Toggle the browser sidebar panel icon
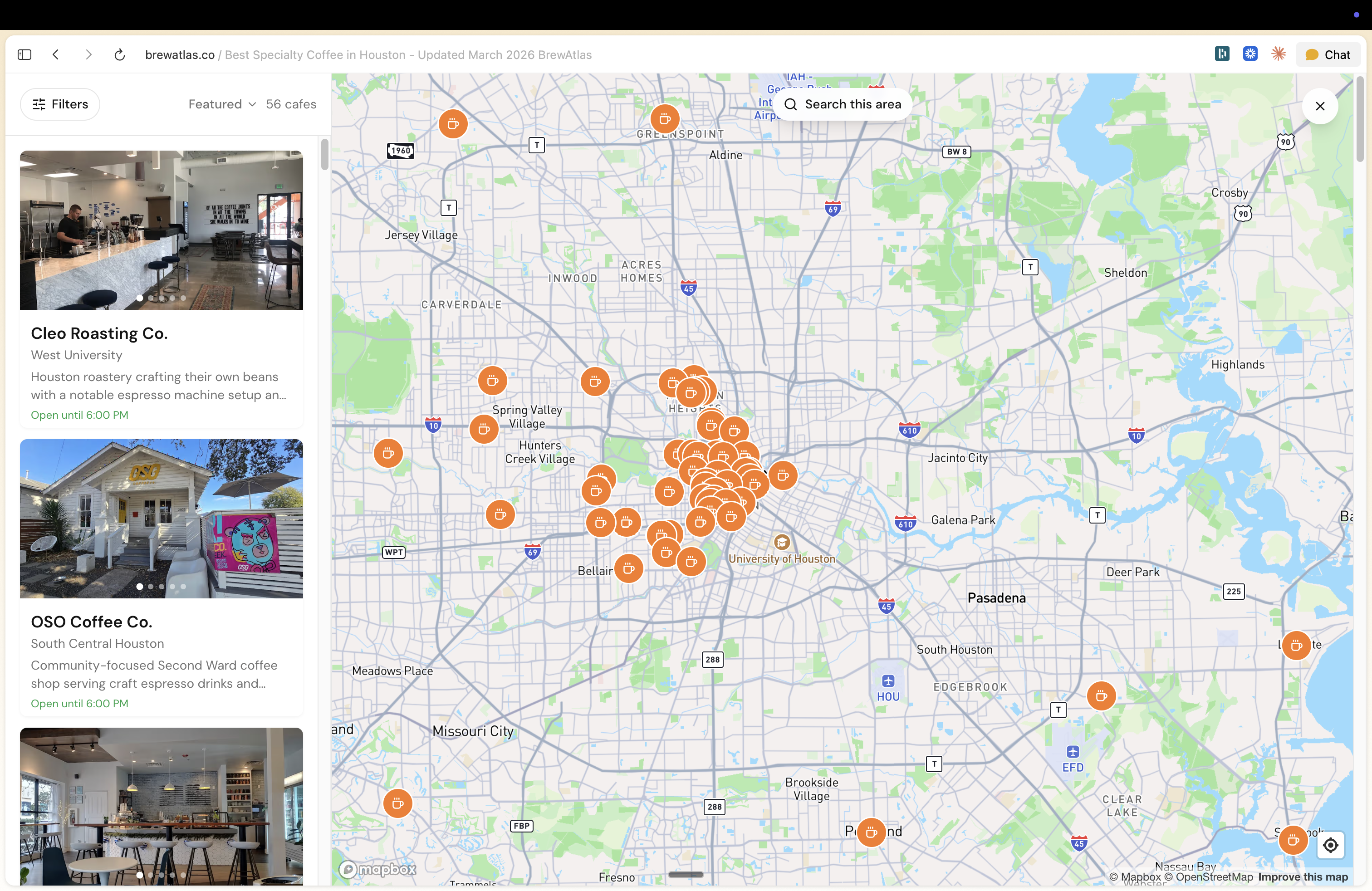 [24, 55]
